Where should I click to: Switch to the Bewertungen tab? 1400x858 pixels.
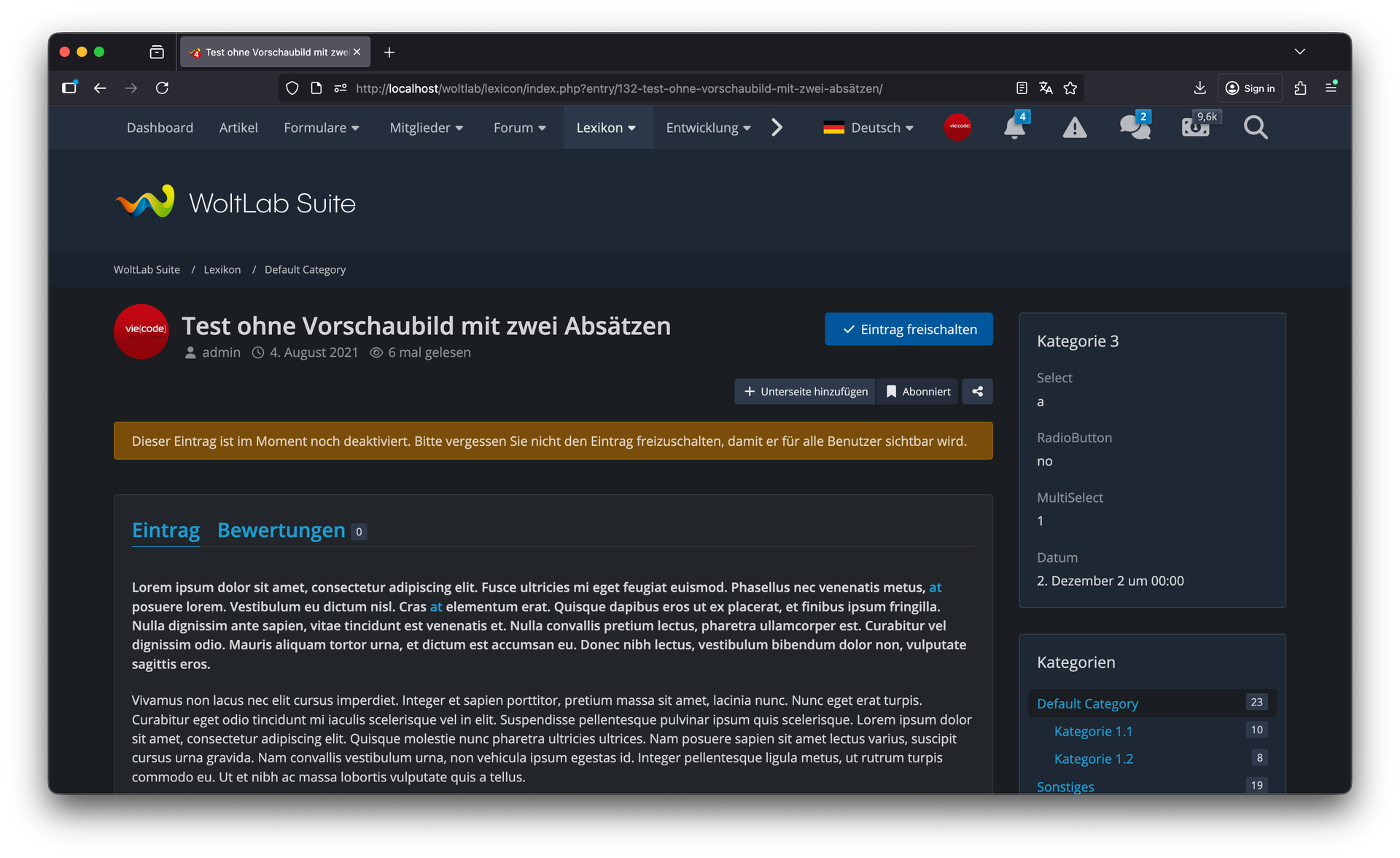point(281,530)
